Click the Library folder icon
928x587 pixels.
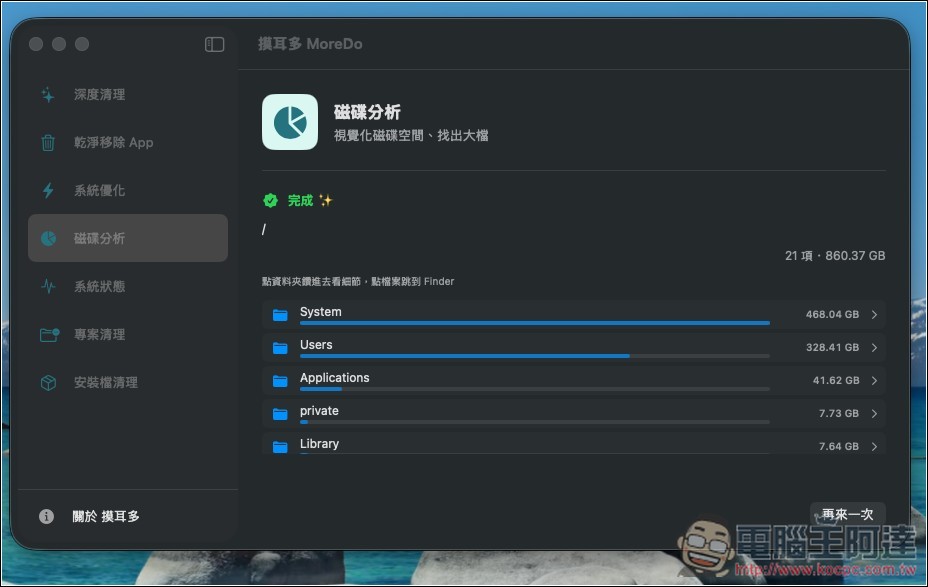tap(280, 447)
